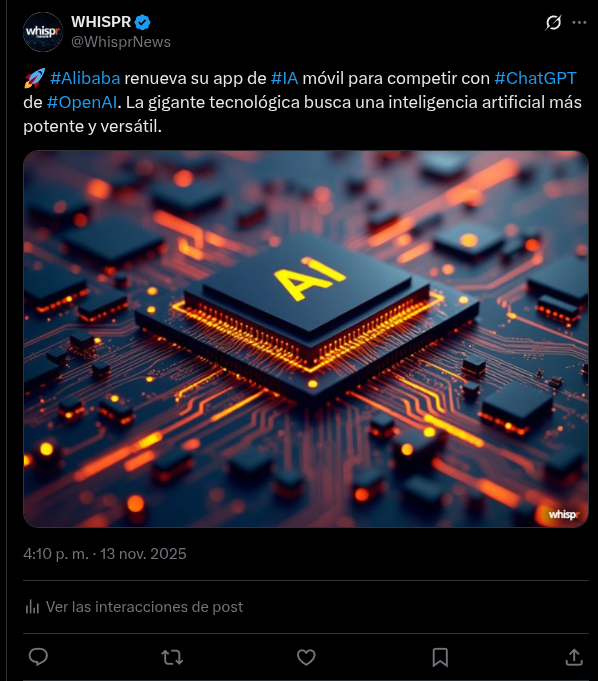Reply to the post with the comment icon
Screen dimensions: 598x681
click(x=38, y=657)
